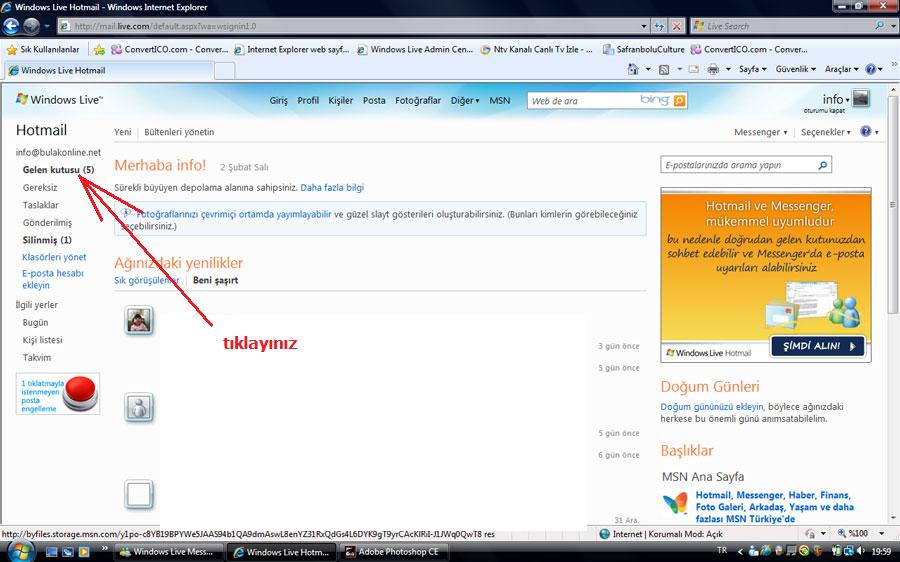The height and width of the screenshot is (562, 900).
Task: Click E-posta hesabı ekleyin link
Action: click(53, 279)
